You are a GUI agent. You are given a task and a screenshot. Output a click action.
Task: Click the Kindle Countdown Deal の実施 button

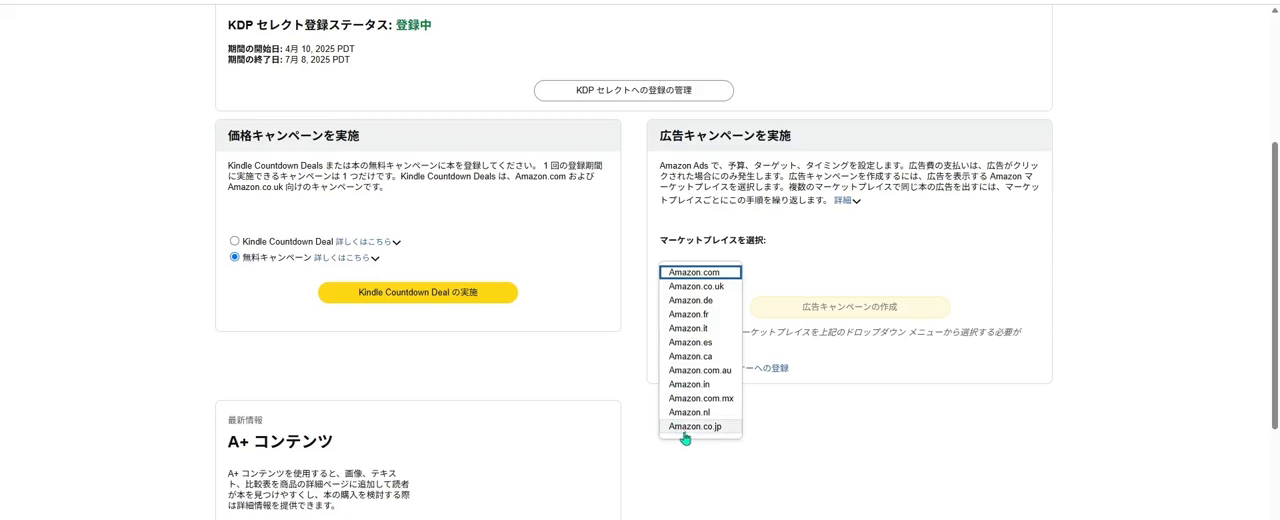[x=418, y=292]
